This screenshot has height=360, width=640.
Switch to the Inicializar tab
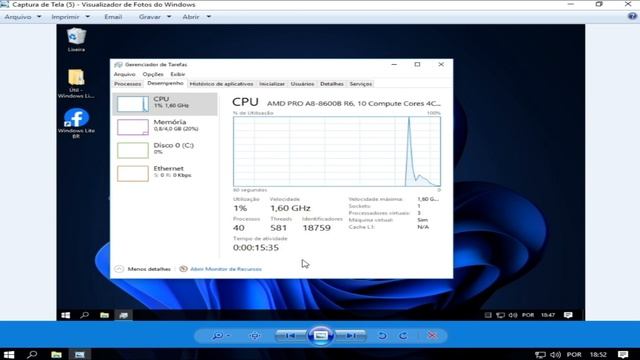click(272, 84)
